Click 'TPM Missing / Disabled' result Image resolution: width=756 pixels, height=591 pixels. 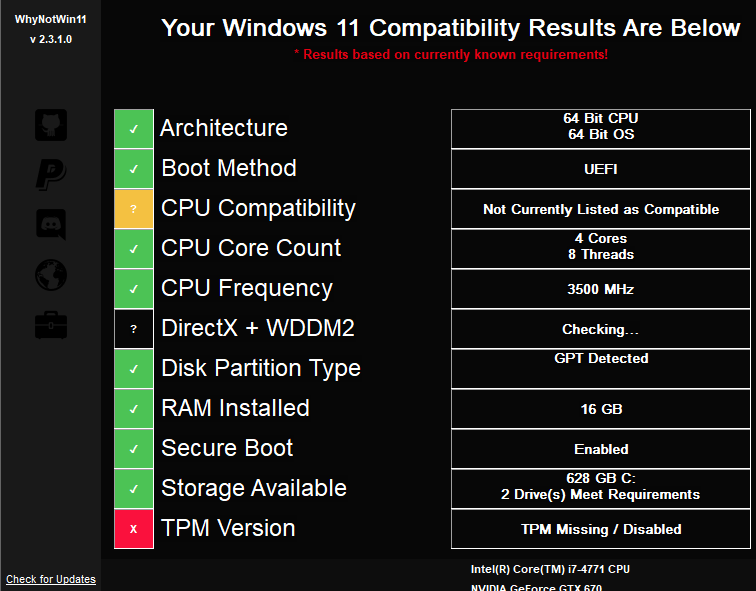click(601, 529)
